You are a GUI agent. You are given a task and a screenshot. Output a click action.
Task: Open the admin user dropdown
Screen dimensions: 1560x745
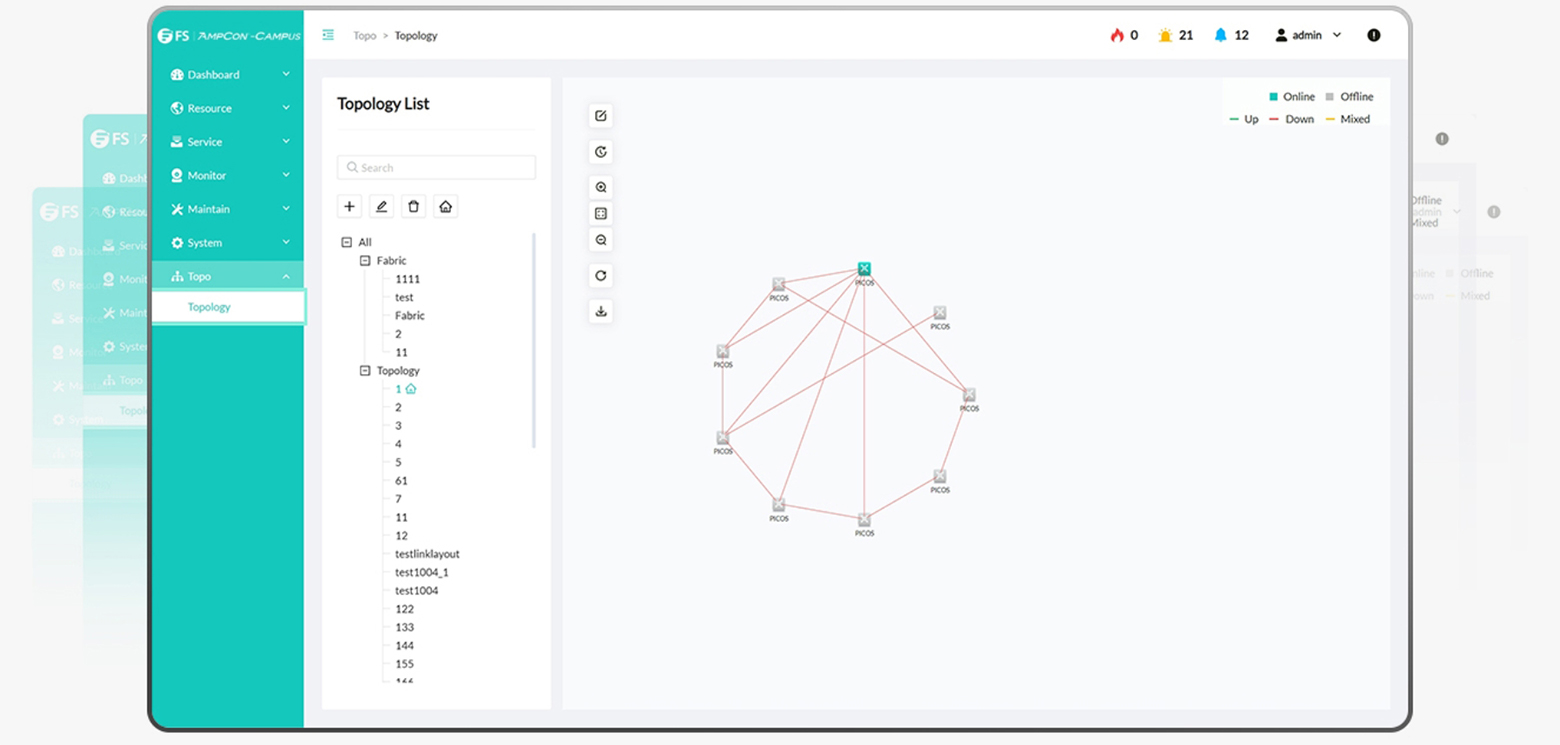1308,35
